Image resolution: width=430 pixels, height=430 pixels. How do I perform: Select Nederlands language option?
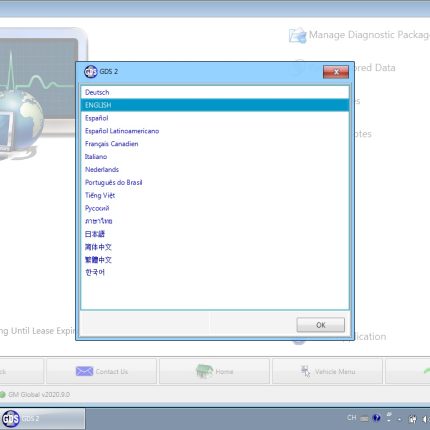[x=215, y=169]
